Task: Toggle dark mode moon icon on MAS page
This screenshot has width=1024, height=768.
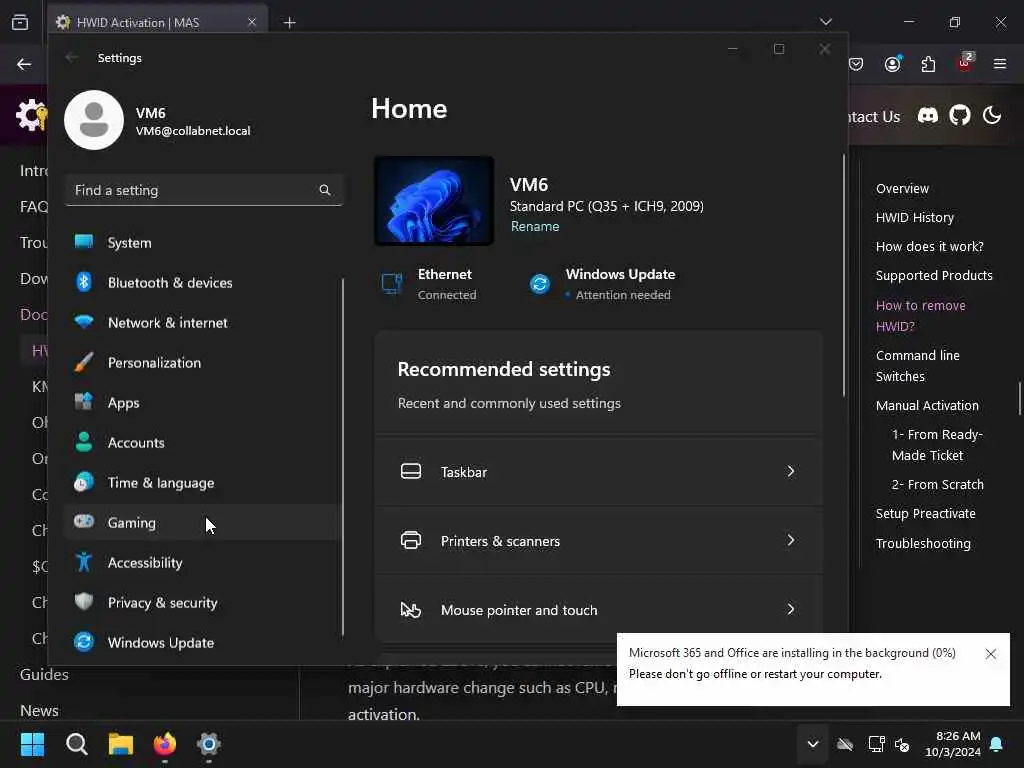Action: point(992,116)
